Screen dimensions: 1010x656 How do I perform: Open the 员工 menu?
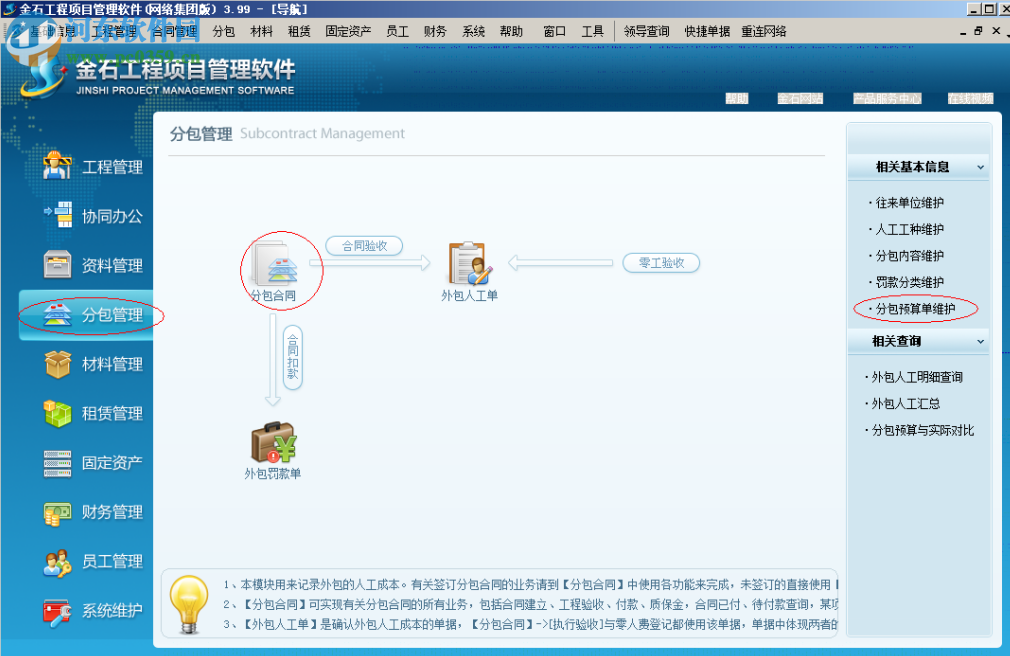(x=397, y=31)
